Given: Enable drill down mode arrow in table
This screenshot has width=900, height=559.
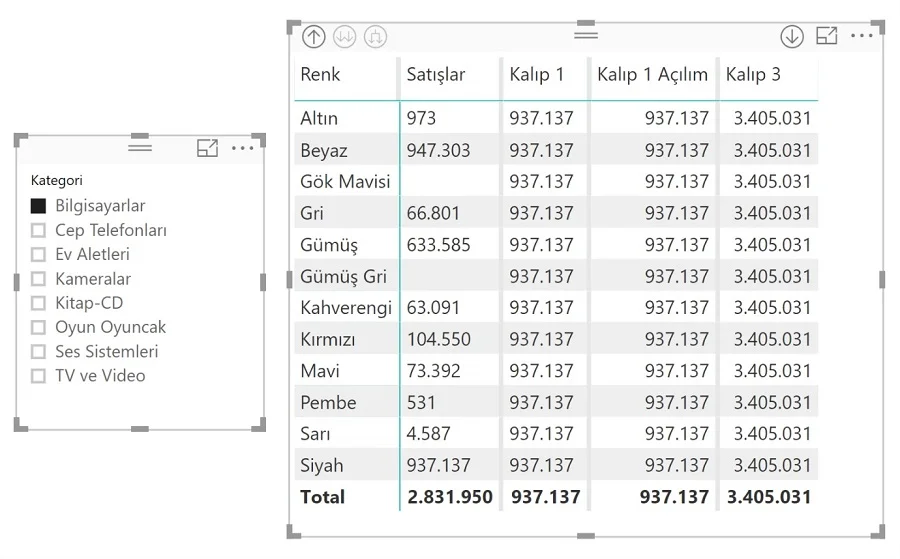Looking at the screenshot, I should click(x=792, y=37).
